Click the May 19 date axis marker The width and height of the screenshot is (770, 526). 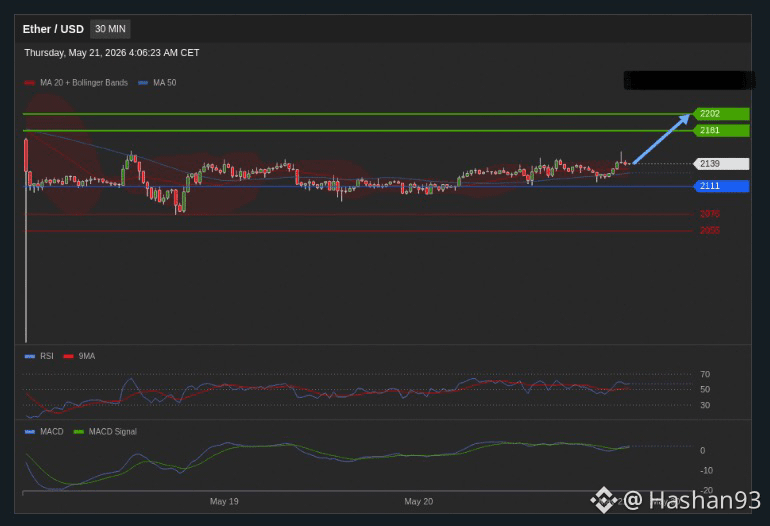click(x=224, y=501)
